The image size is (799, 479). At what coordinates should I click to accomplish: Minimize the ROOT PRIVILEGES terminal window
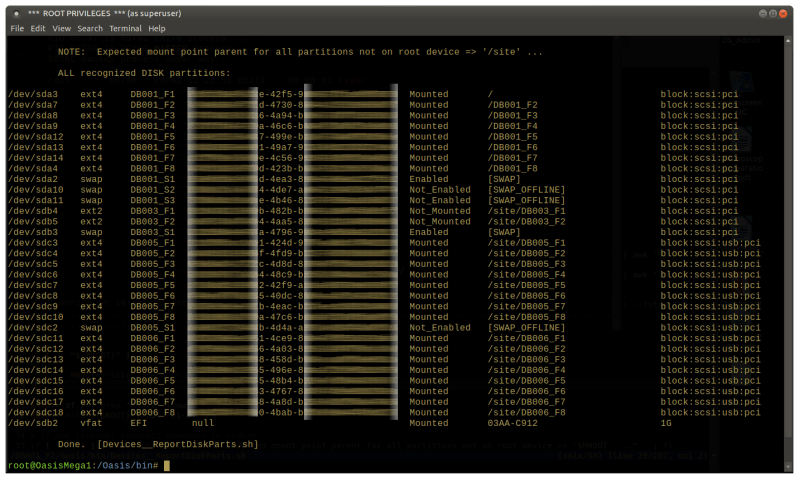763,14
